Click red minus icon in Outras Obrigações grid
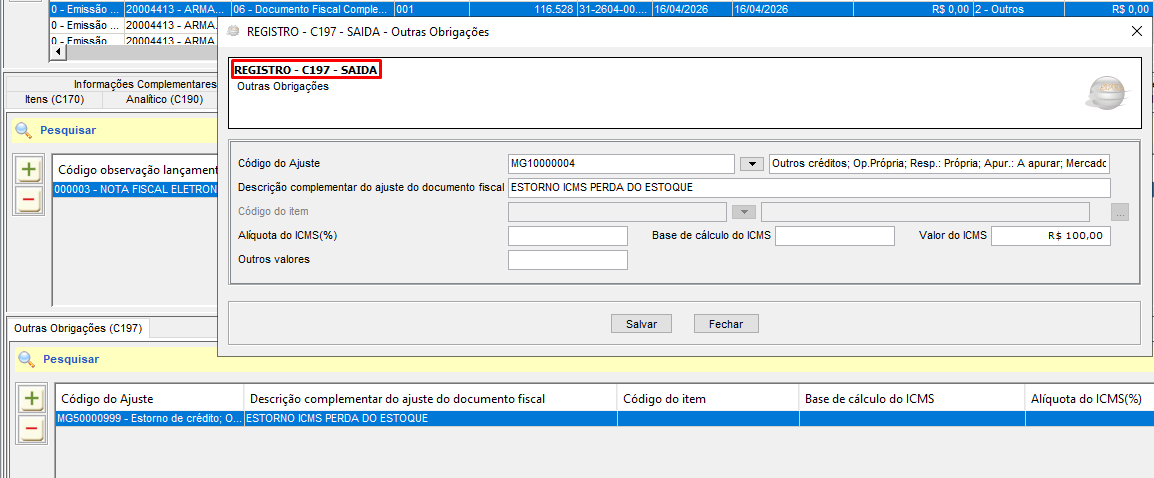The width and height of the screenshot is (1154, 478). click(x=32, y=430)
